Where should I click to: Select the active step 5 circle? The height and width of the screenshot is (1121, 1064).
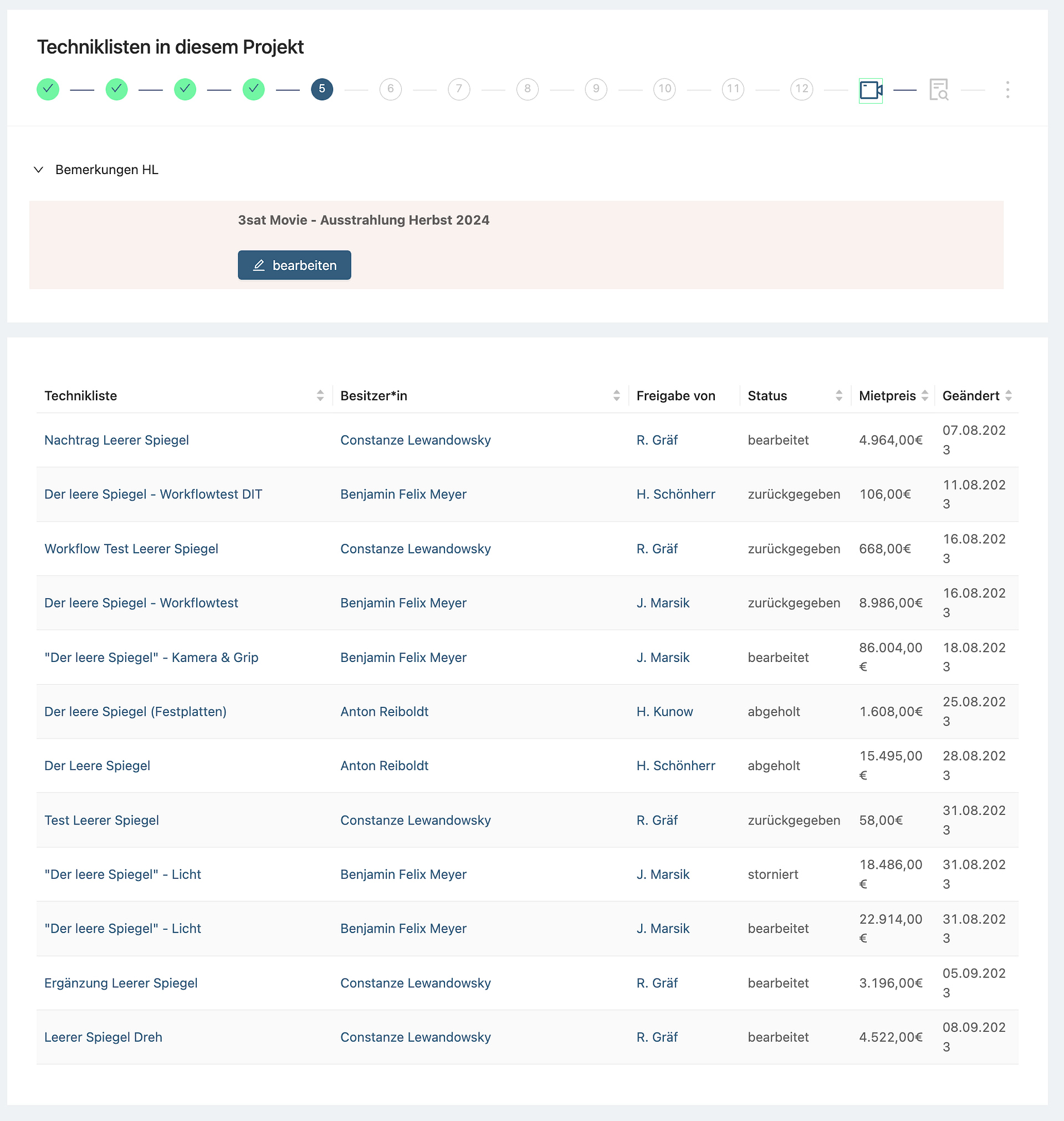pyautogui.click(x=322, y=89)
